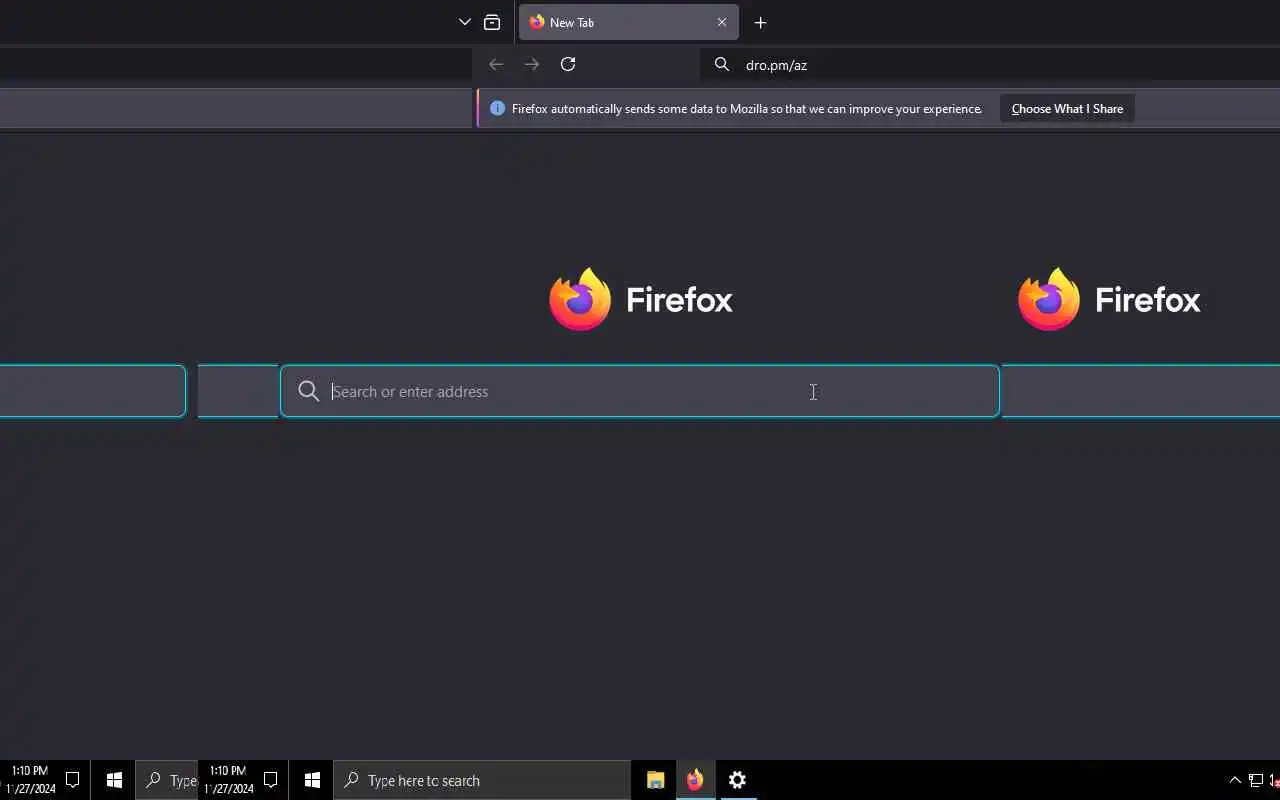The height and width of the screenshot is (800, 1280).
Task: Click the network icon in system tray
Action: (1256, 780)
